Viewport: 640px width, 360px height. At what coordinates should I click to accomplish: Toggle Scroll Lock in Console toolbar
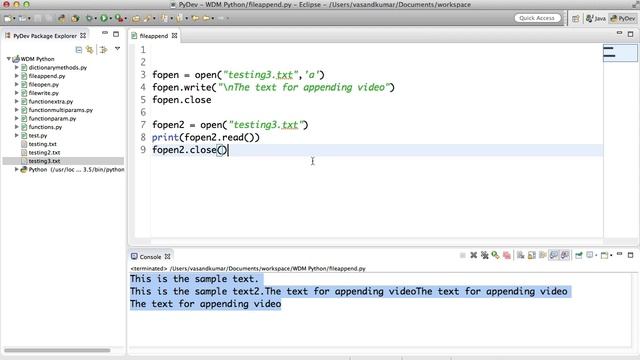coord(531,255)
